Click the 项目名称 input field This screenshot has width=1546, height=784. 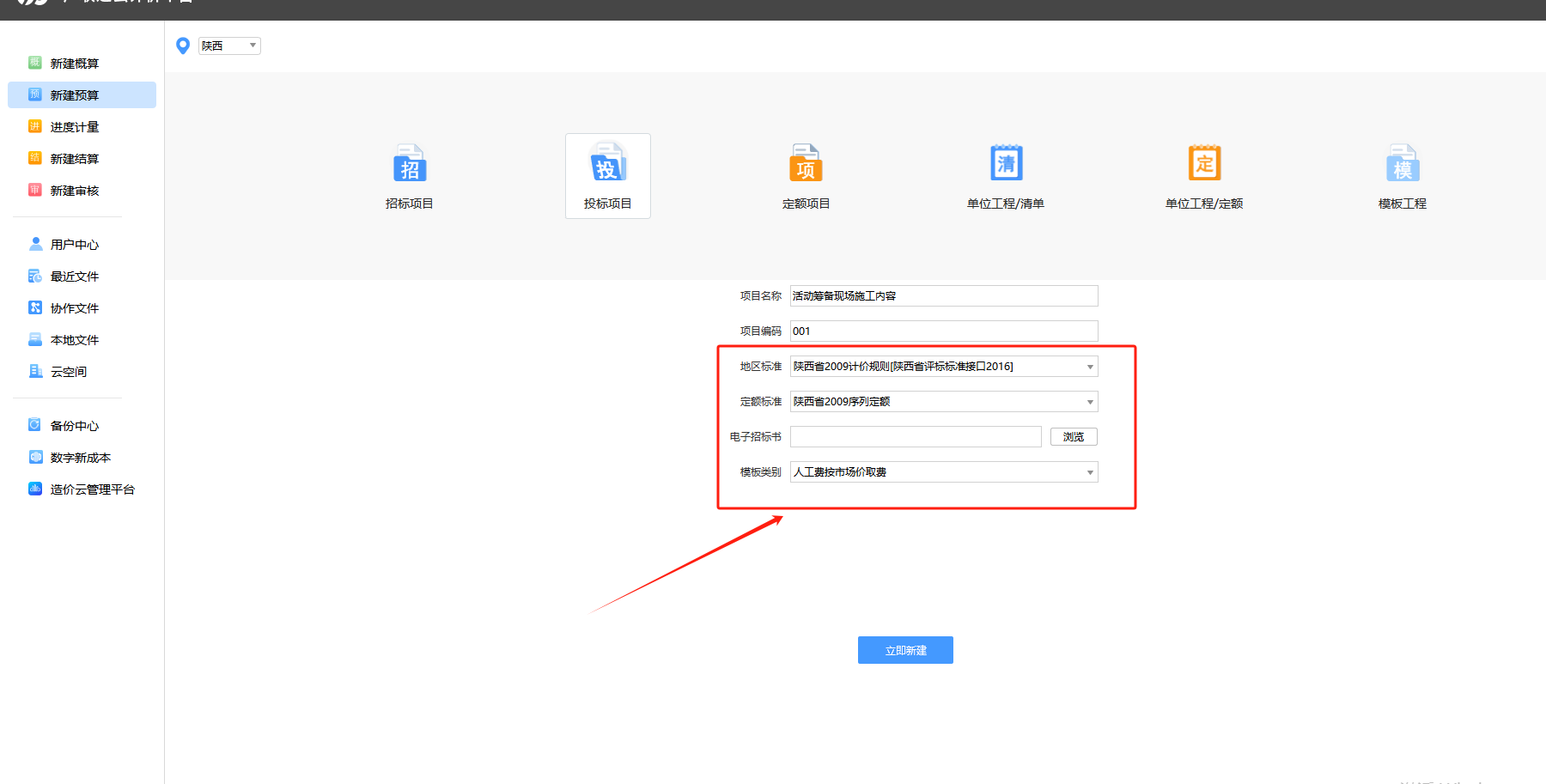tap(944, 296)
